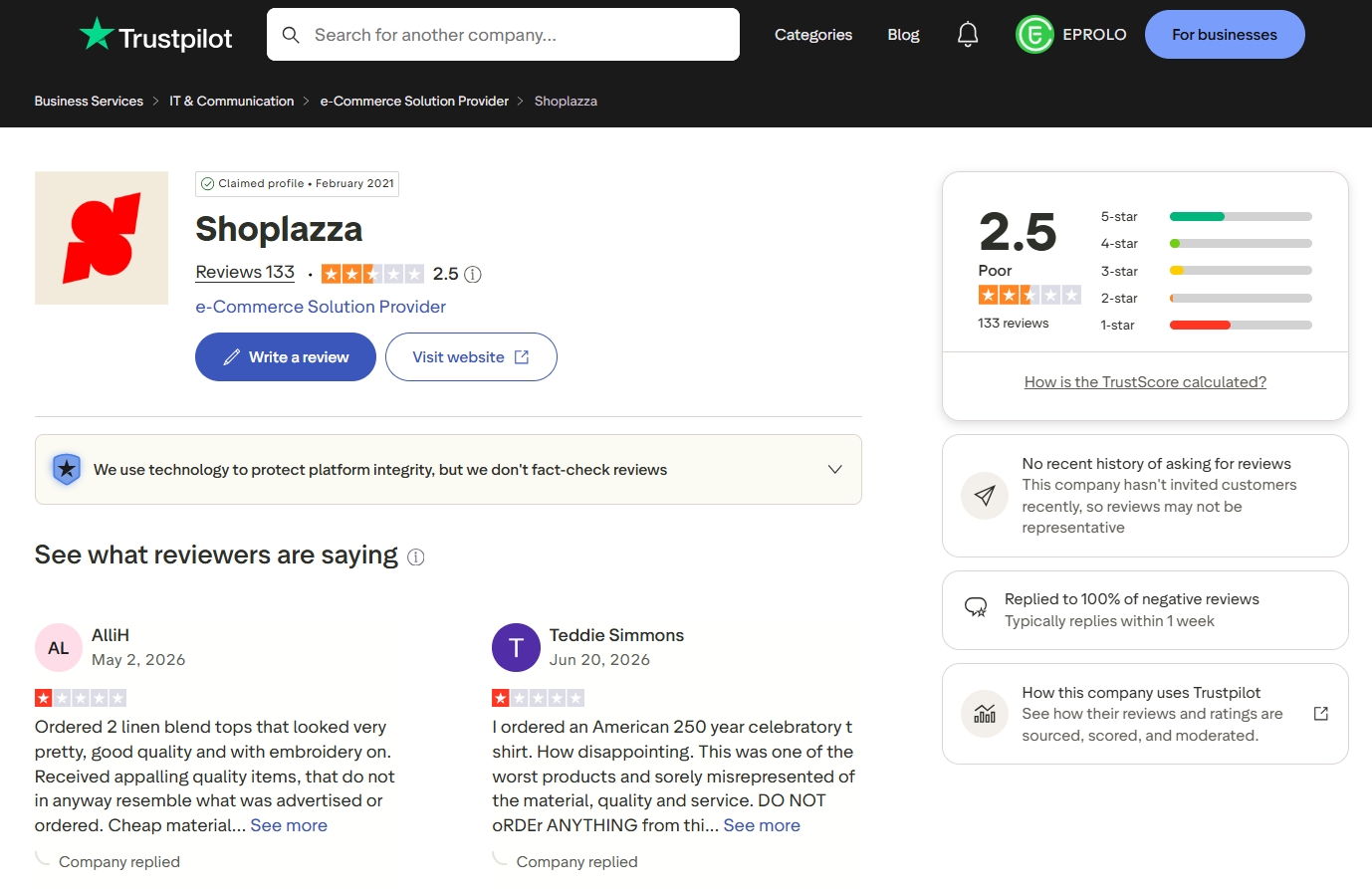
Task: Click Company replied under Teddie Simmons' review
Action: [x=576, y=862]
